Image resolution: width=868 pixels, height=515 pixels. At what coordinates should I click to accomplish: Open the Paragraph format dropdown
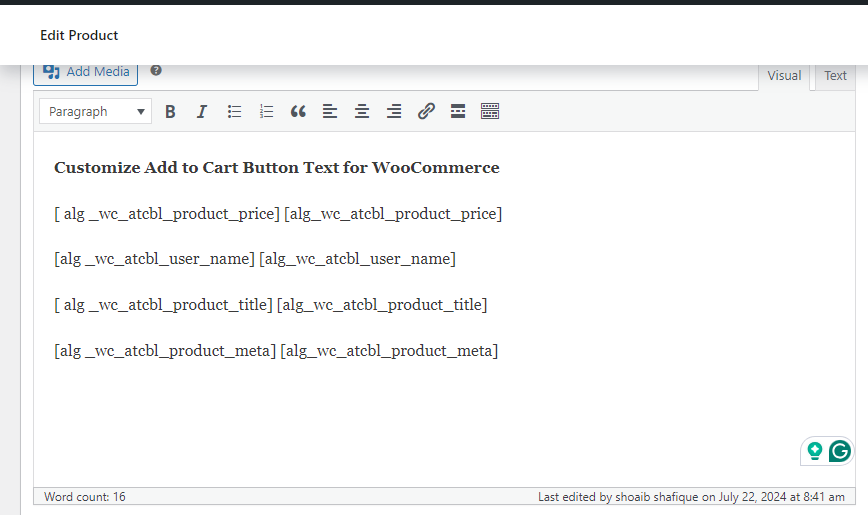tap(95, 112)
